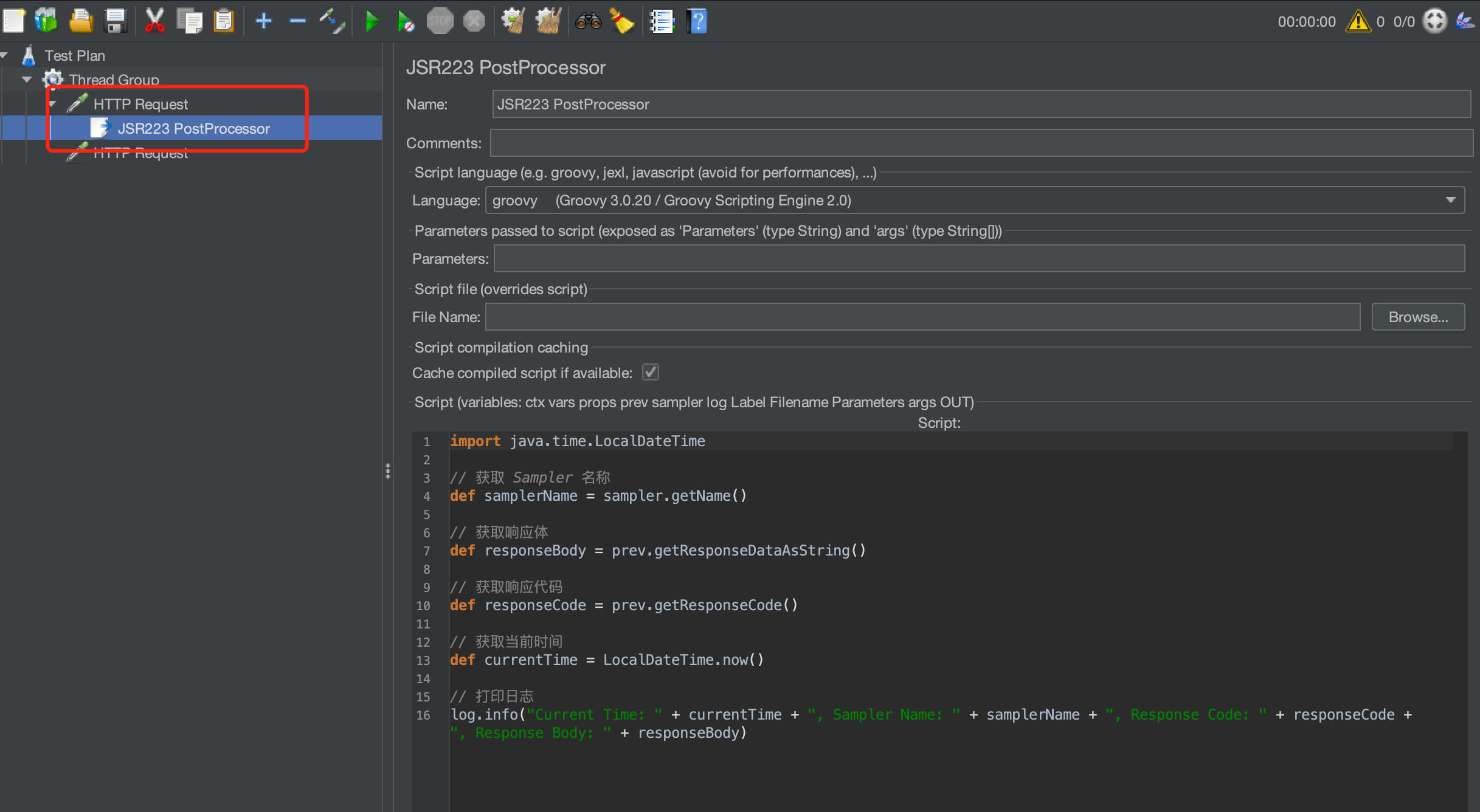The height and width of the screenshot is (812, 1480).
Task: Click the panel divider drag handle
Action: tap(387, 471)
